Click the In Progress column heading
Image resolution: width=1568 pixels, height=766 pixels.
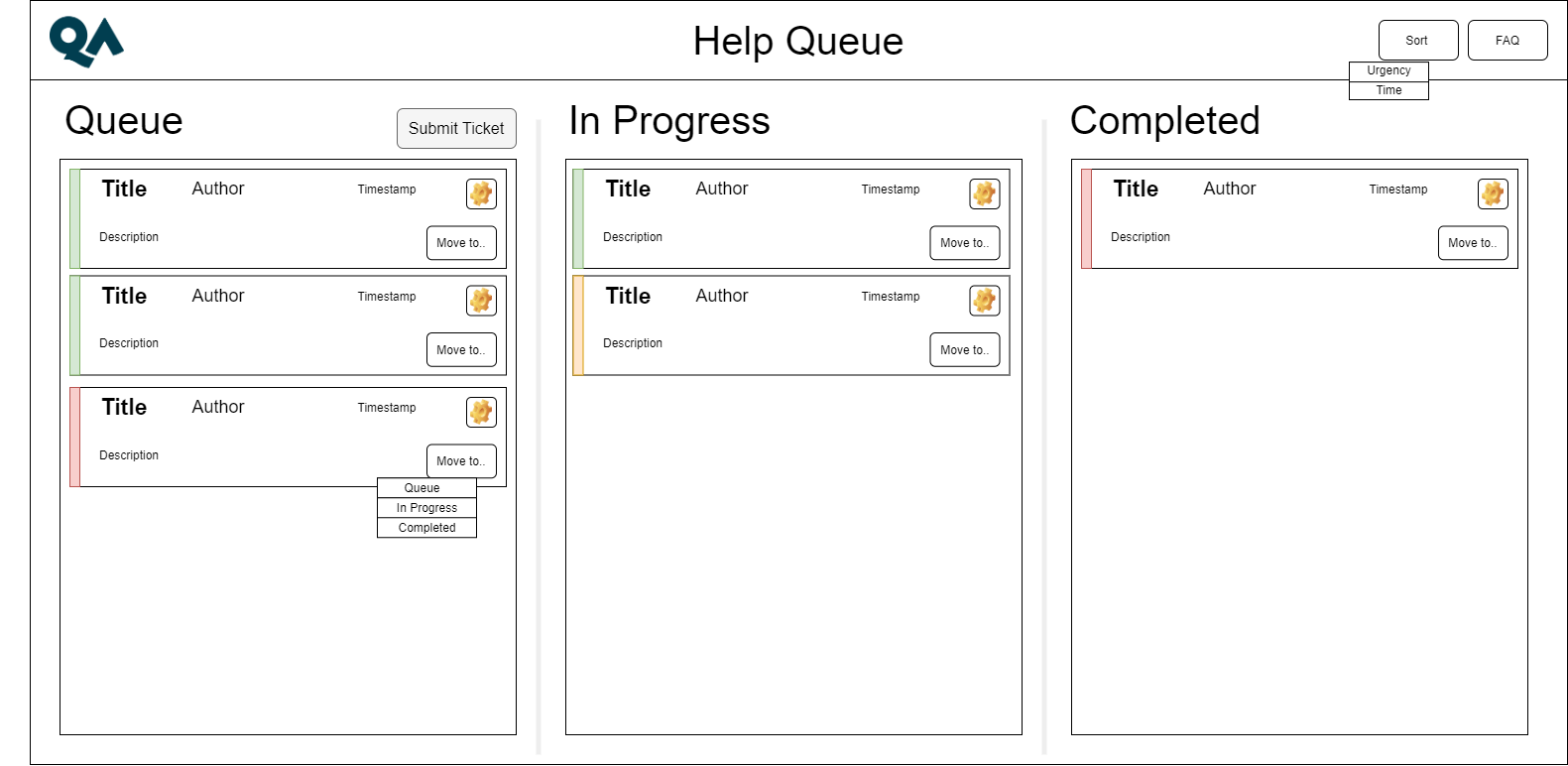pos(669,121)
